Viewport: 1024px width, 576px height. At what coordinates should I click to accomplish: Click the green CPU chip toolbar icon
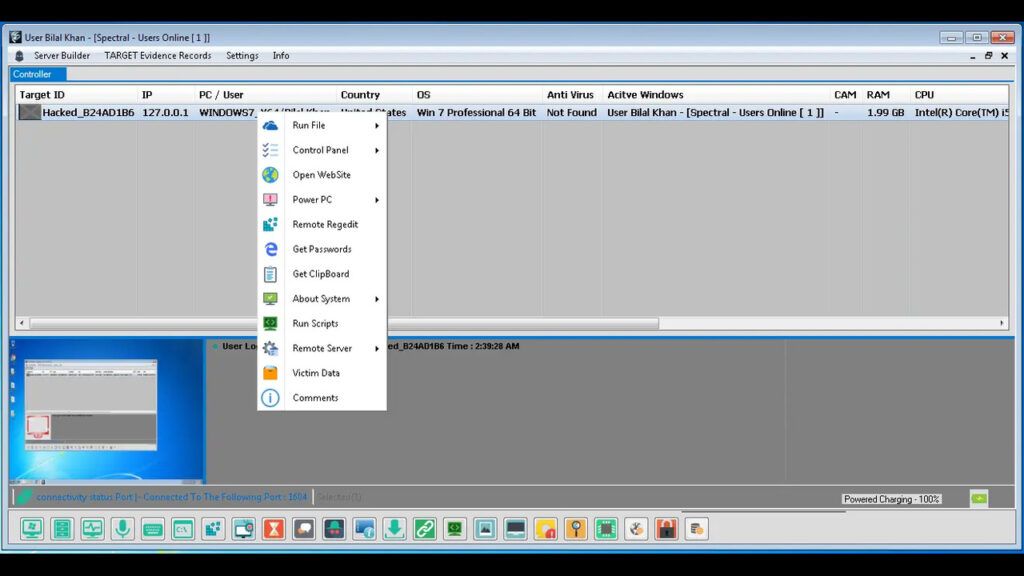606,528
